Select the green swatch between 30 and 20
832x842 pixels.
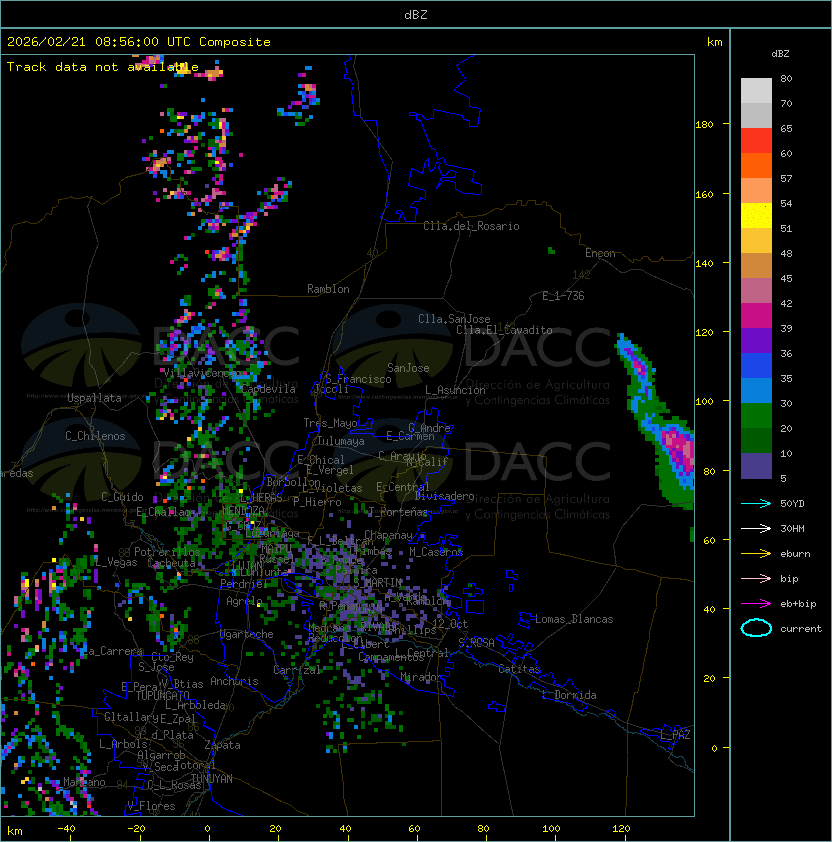coord(756,416)
